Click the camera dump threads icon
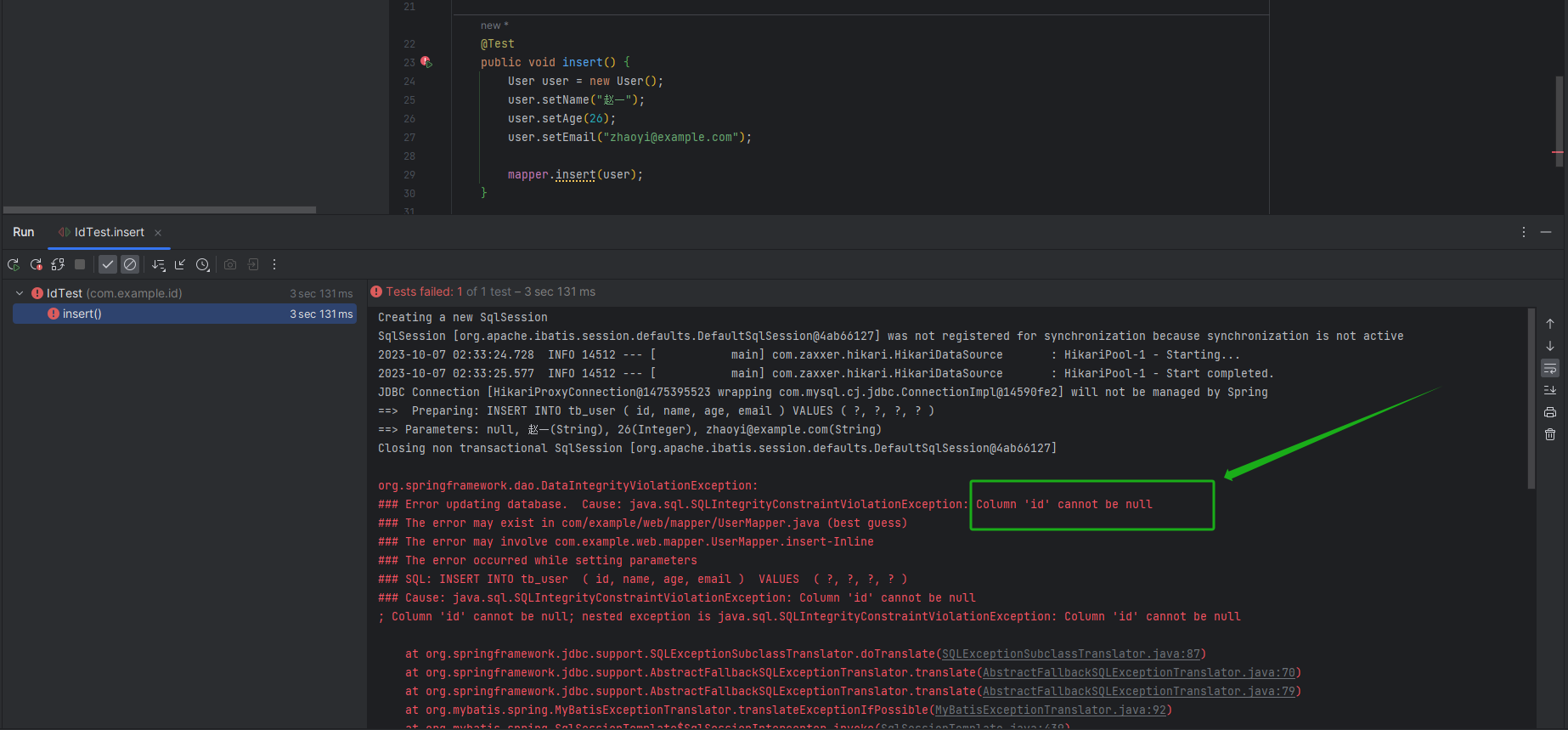Screen dimensions: 1568x730 coord(230,265)
